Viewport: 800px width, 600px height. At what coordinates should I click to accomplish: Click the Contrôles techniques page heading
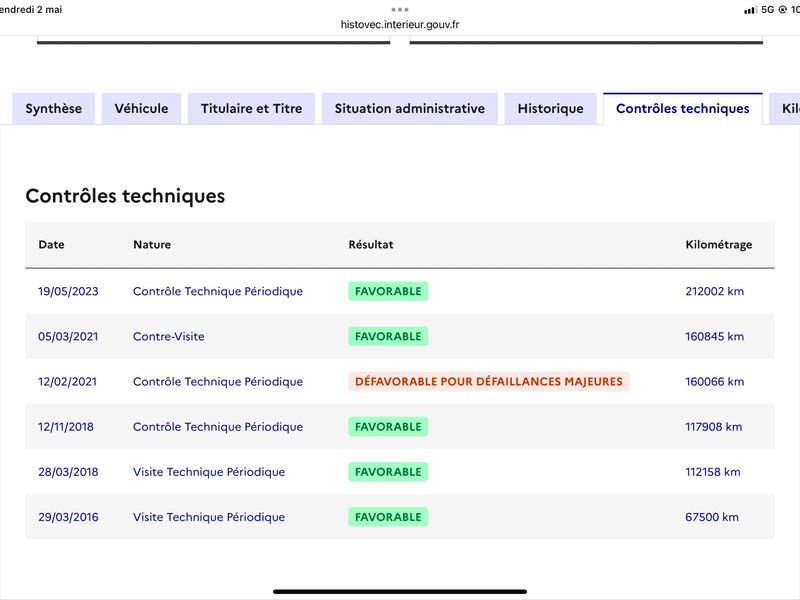click(126, 196)
